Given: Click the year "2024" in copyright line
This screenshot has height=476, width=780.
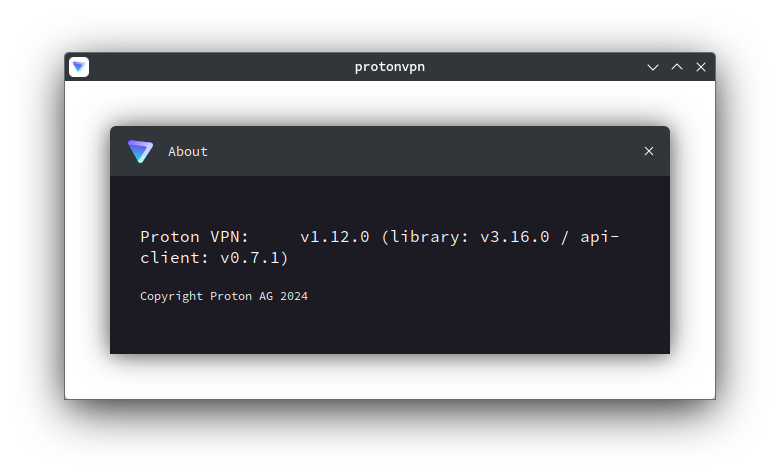Looking at the screenshot, I should 294,296.
